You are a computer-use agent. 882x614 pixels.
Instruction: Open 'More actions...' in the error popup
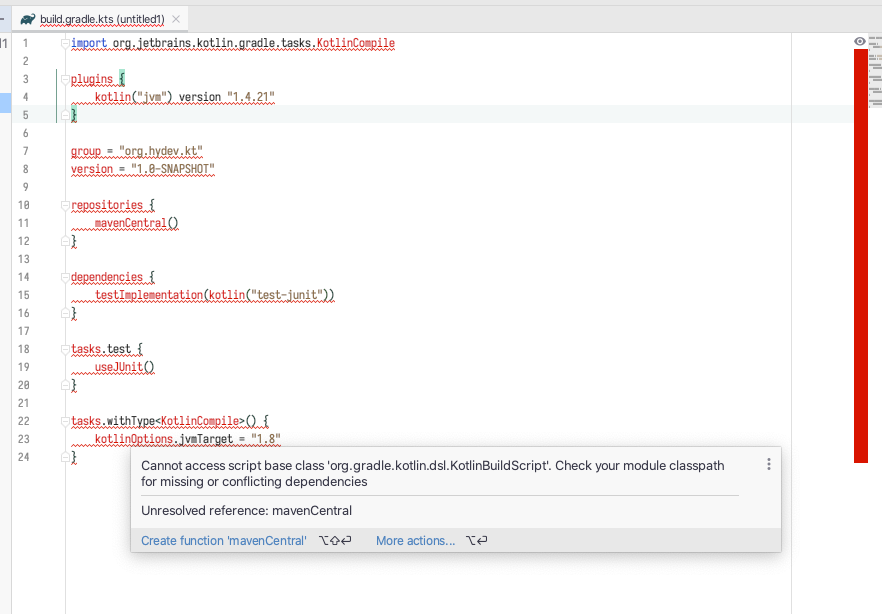(414, 540)
